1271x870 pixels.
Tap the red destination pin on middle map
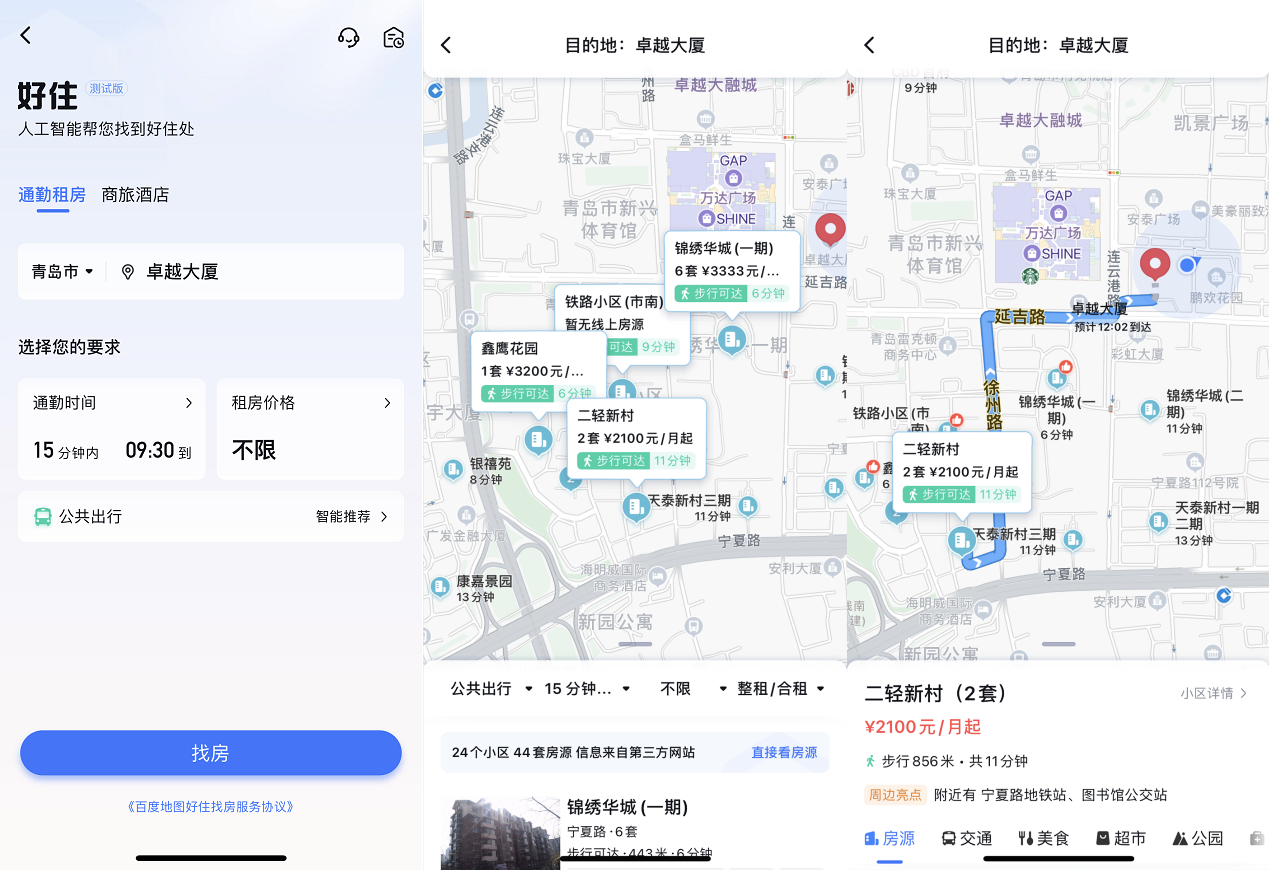tap(829, 229)
